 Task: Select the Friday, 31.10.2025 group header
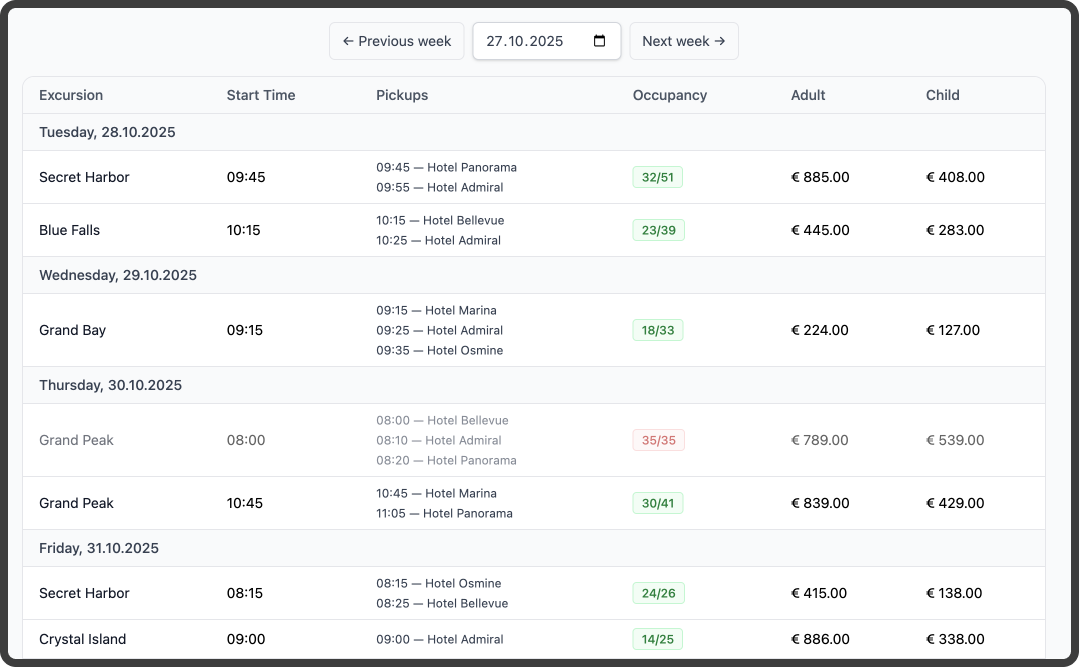tap(533, 548)
